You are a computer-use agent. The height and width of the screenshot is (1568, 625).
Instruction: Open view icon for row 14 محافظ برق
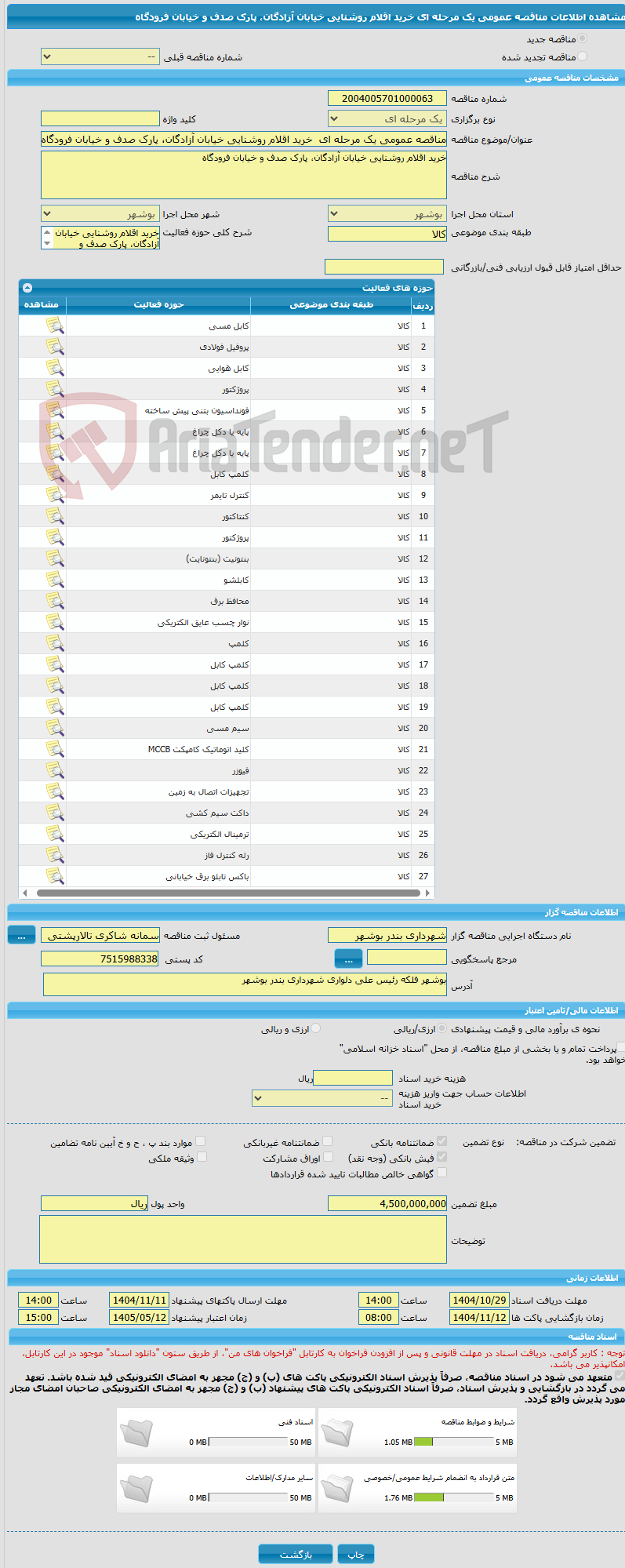(55, 601)
